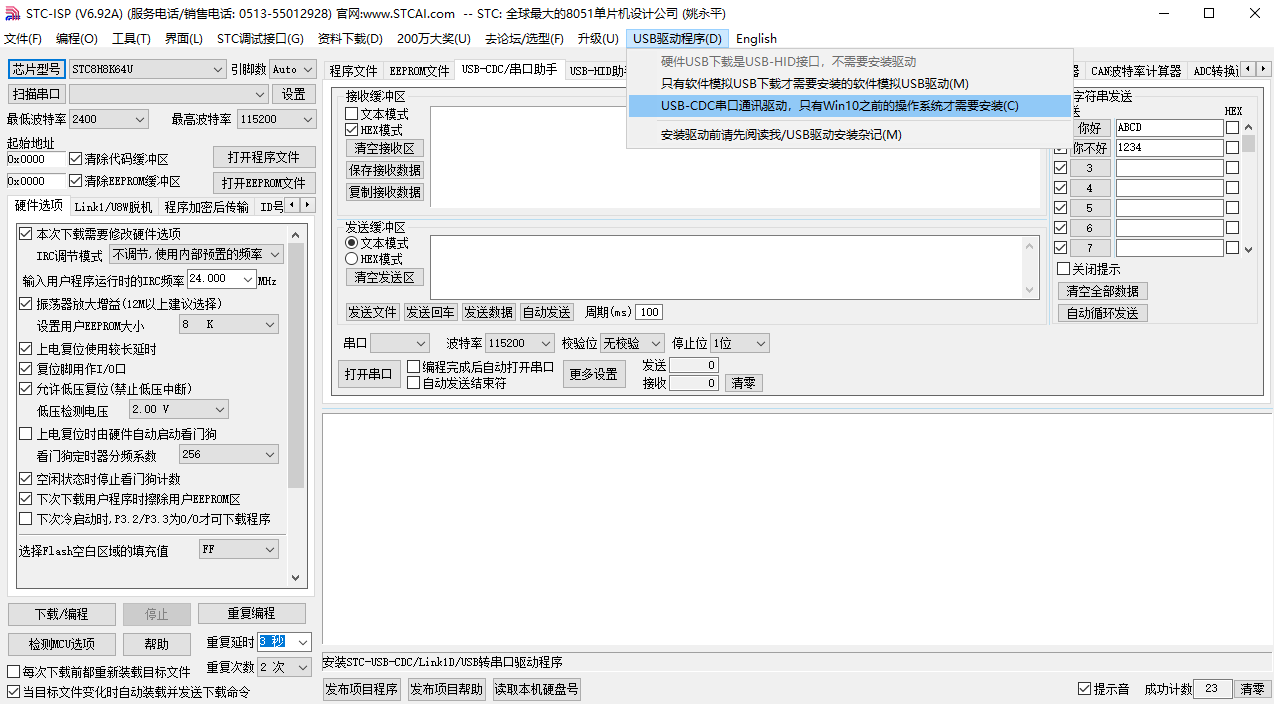
Task: Enable 清除代码缓冲区 checkbox
Action: pyautogui.click(x=76, y=159)
